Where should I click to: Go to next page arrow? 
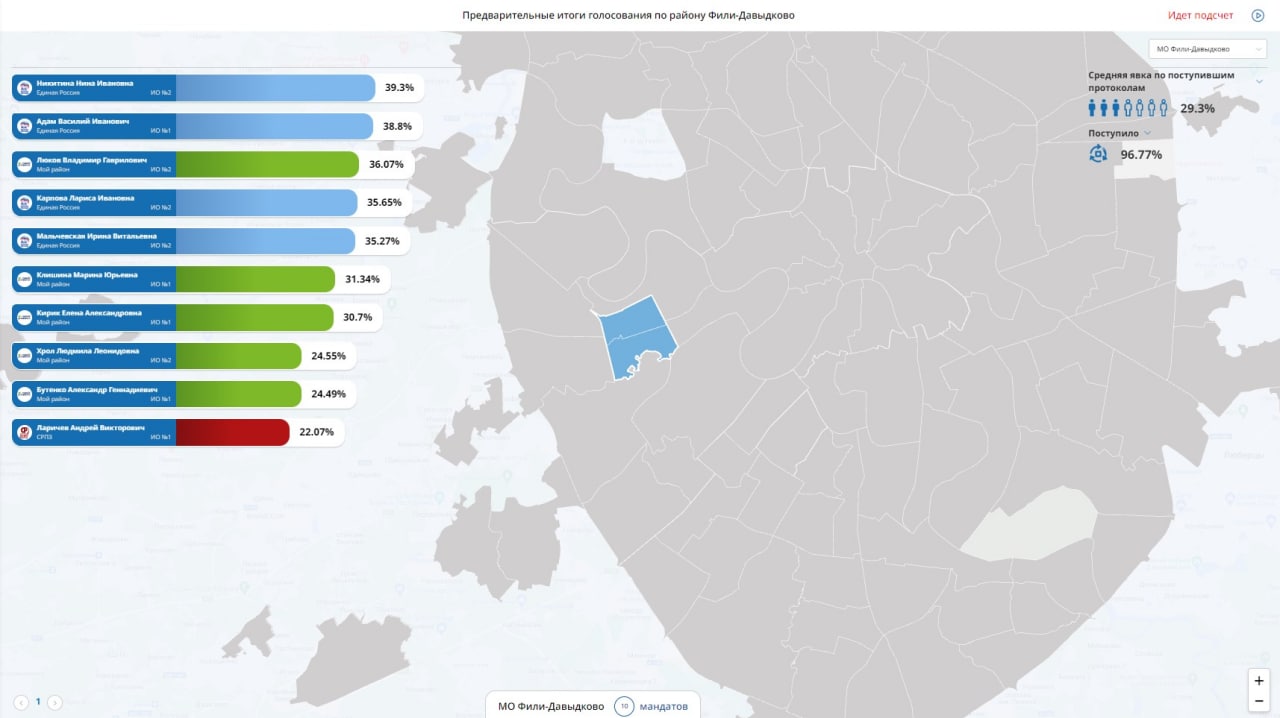click(55, 702)
